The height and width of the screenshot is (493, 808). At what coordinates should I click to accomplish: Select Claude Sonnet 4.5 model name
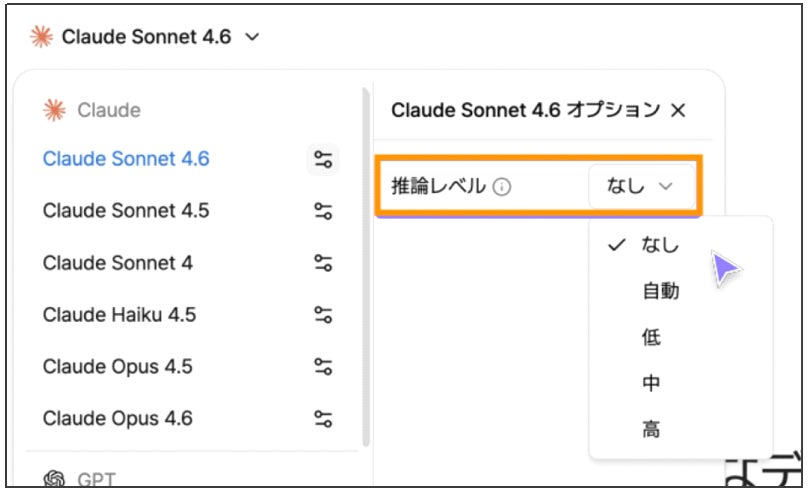[x=126, y=211]
